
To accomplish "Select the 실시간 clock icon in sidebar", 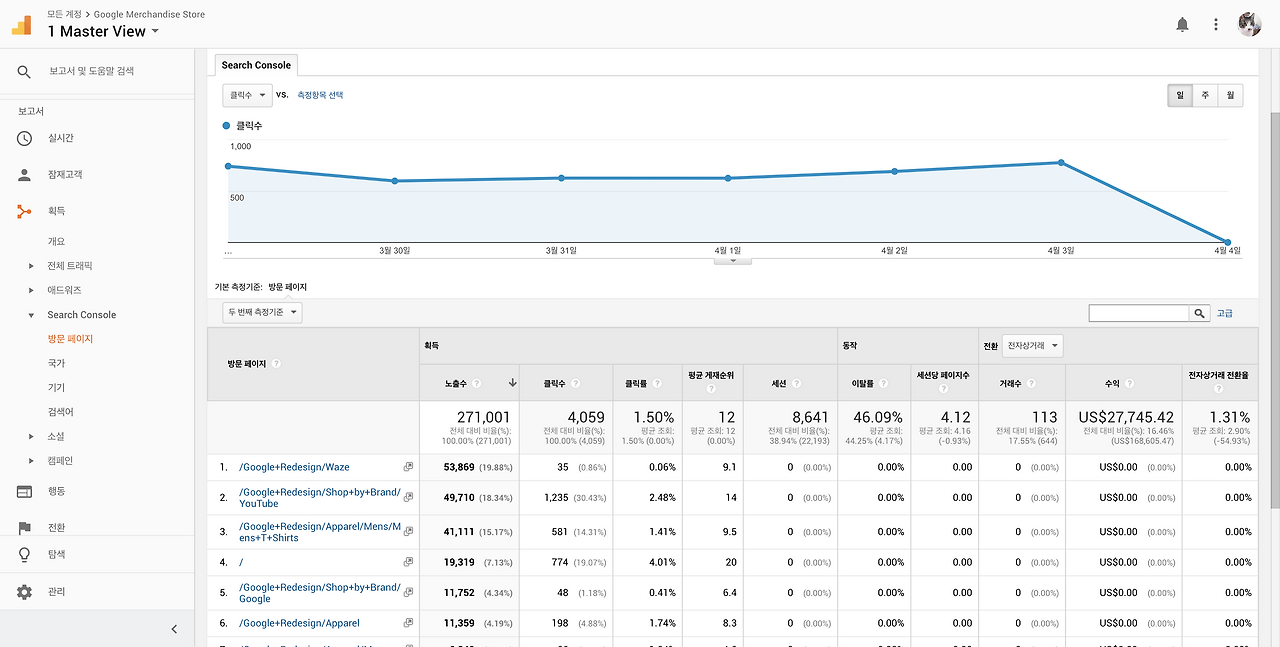I will pyautogui.click(x=22, y=140).
